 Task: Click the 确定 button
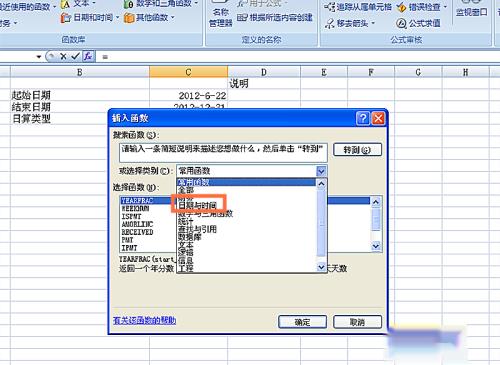pyautogui.click(x=302, y=322)
